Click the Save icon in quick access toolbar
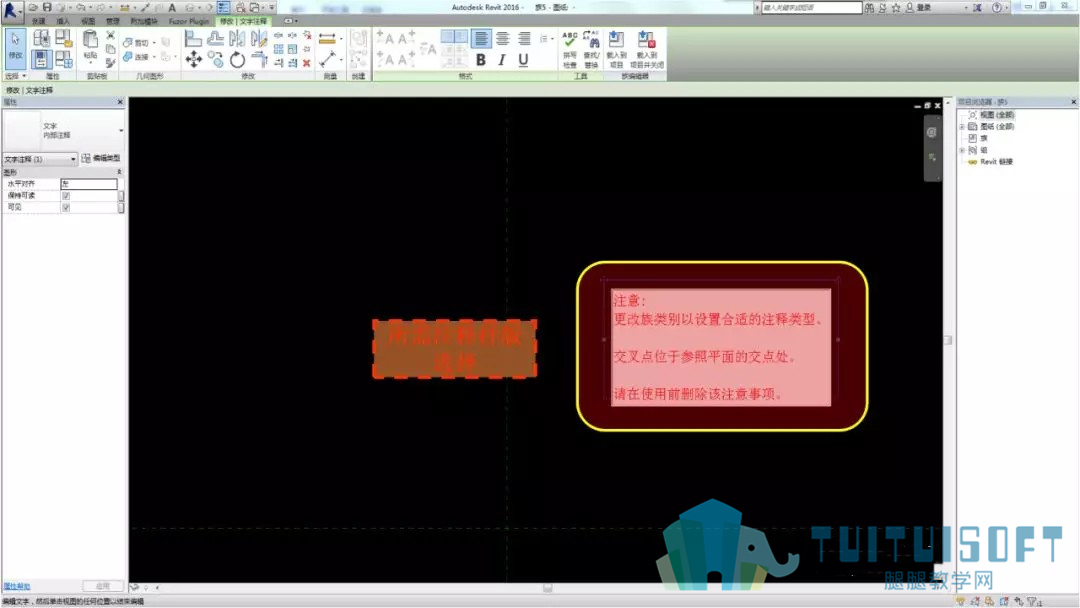This screenshot has height=608, width=1080. (x=47, y=7)
